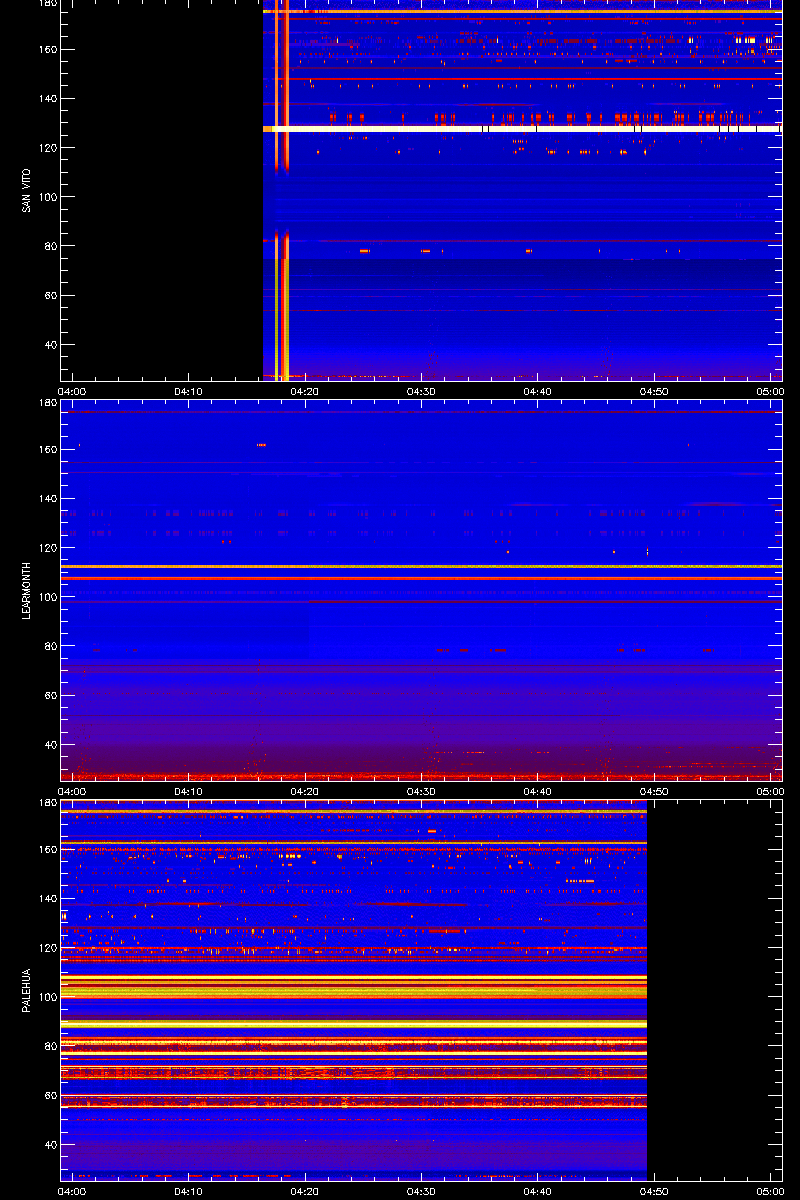Viewport: 800px width, 1200px height.
Task: Click the white horizontal band in San Vito spectrogram
Action: (x=522, y=129)
